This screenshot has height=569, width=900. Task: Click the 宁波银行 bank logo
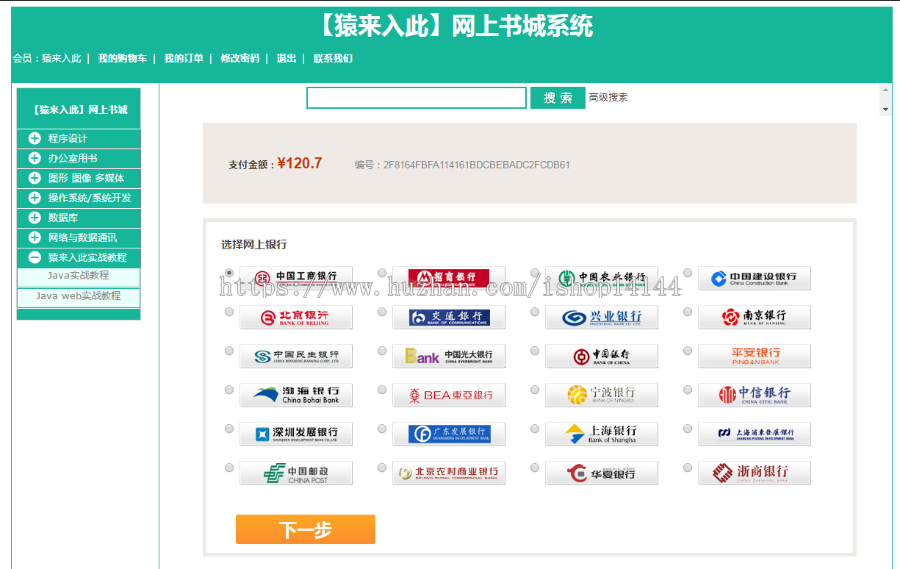tap(602, 395)
